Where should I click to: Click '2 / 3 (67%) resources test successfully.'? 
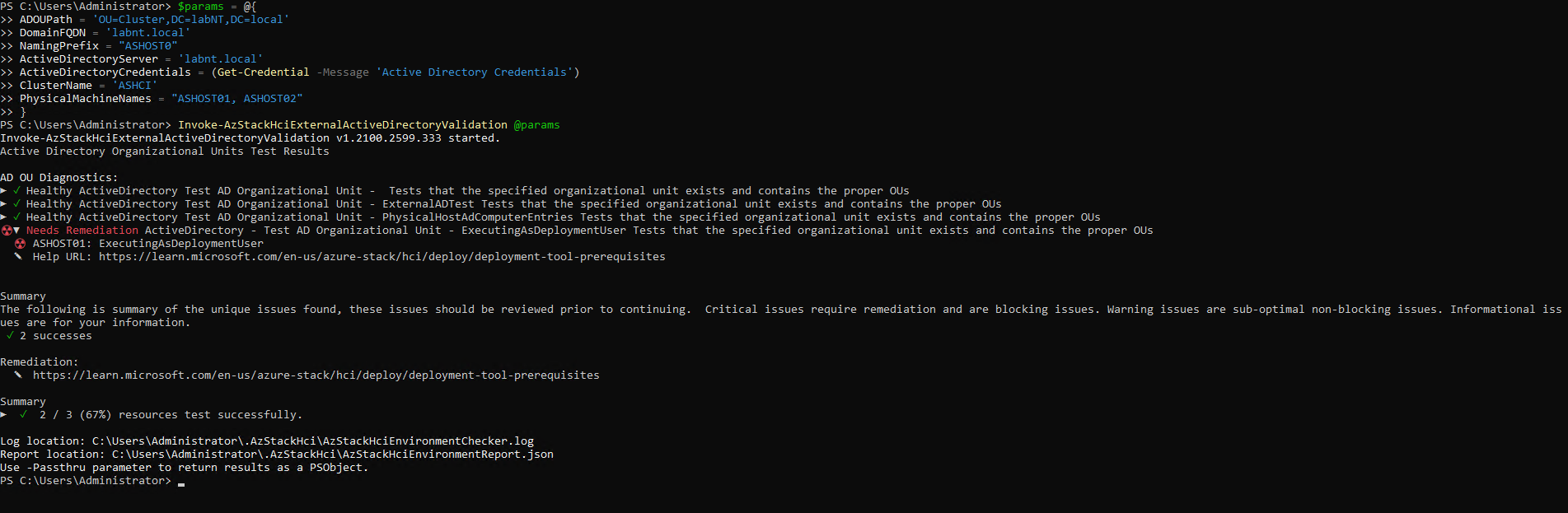coord(171,414)
